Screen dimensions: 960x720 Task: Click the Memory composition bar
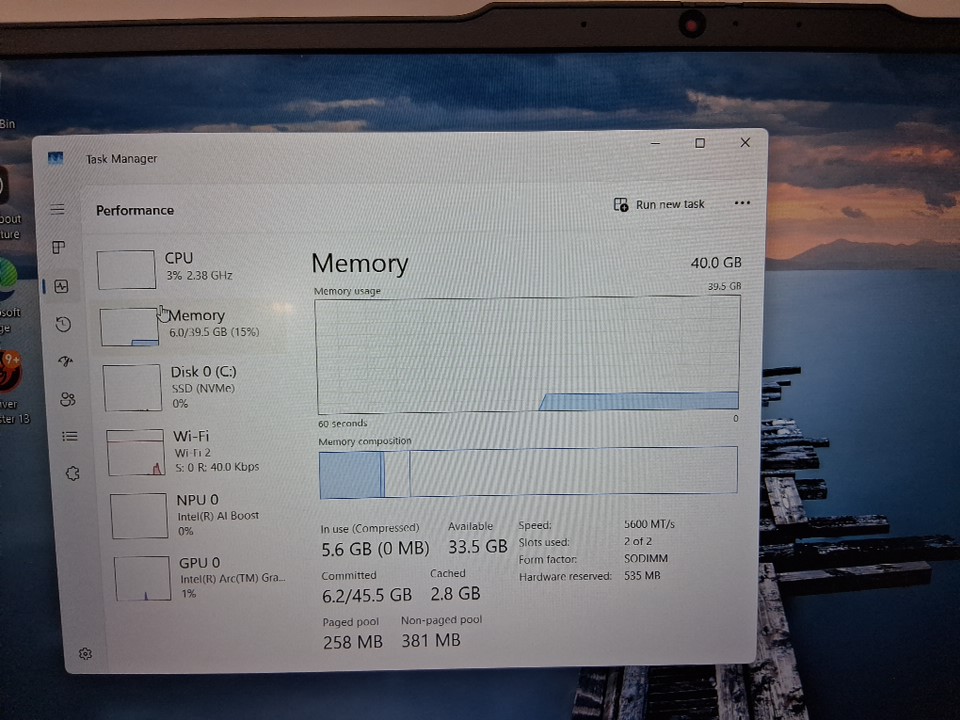[x=528, y=472]
